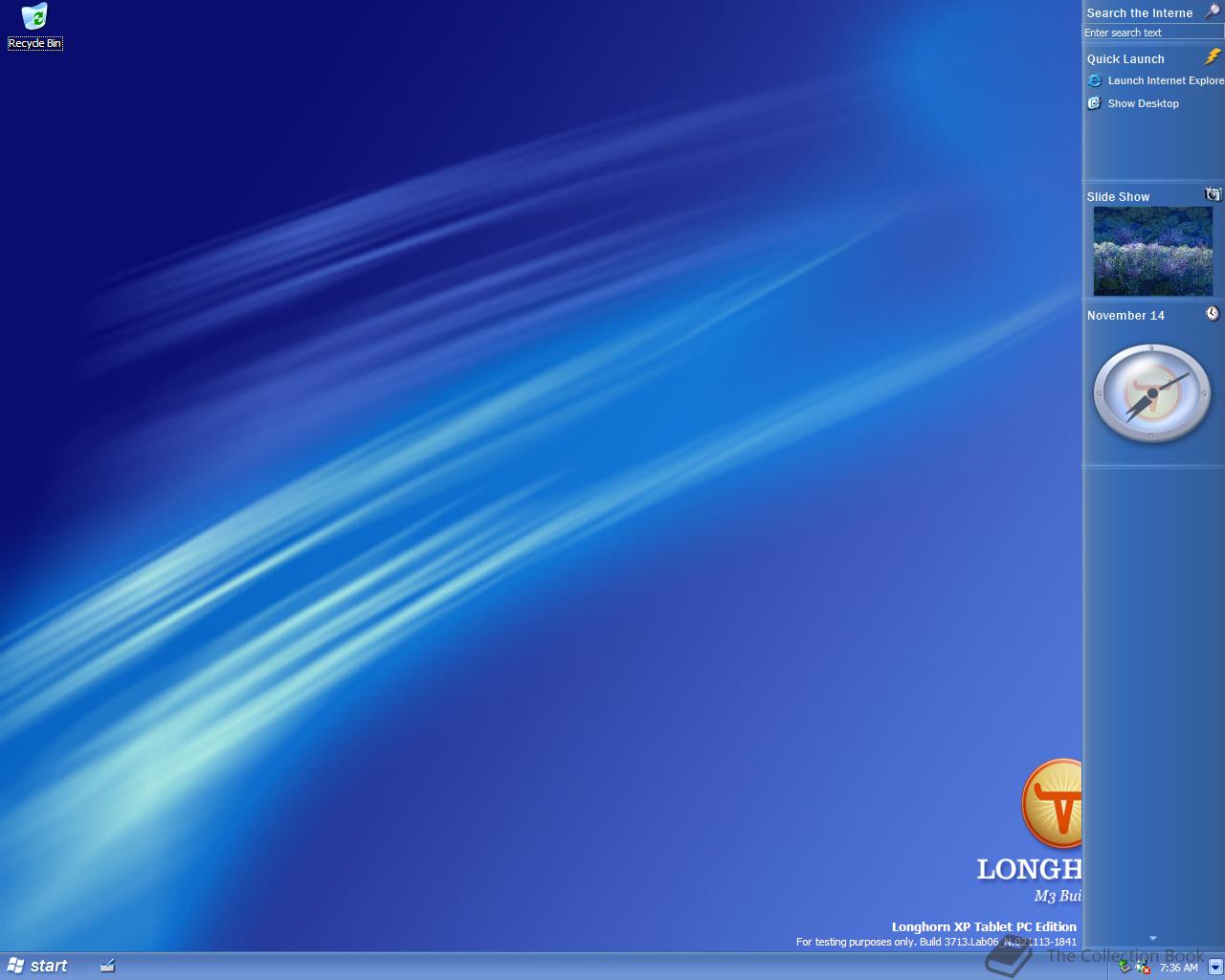Open the Start menu
Screen dimensions: 1225x980
(x=38, y=966)
